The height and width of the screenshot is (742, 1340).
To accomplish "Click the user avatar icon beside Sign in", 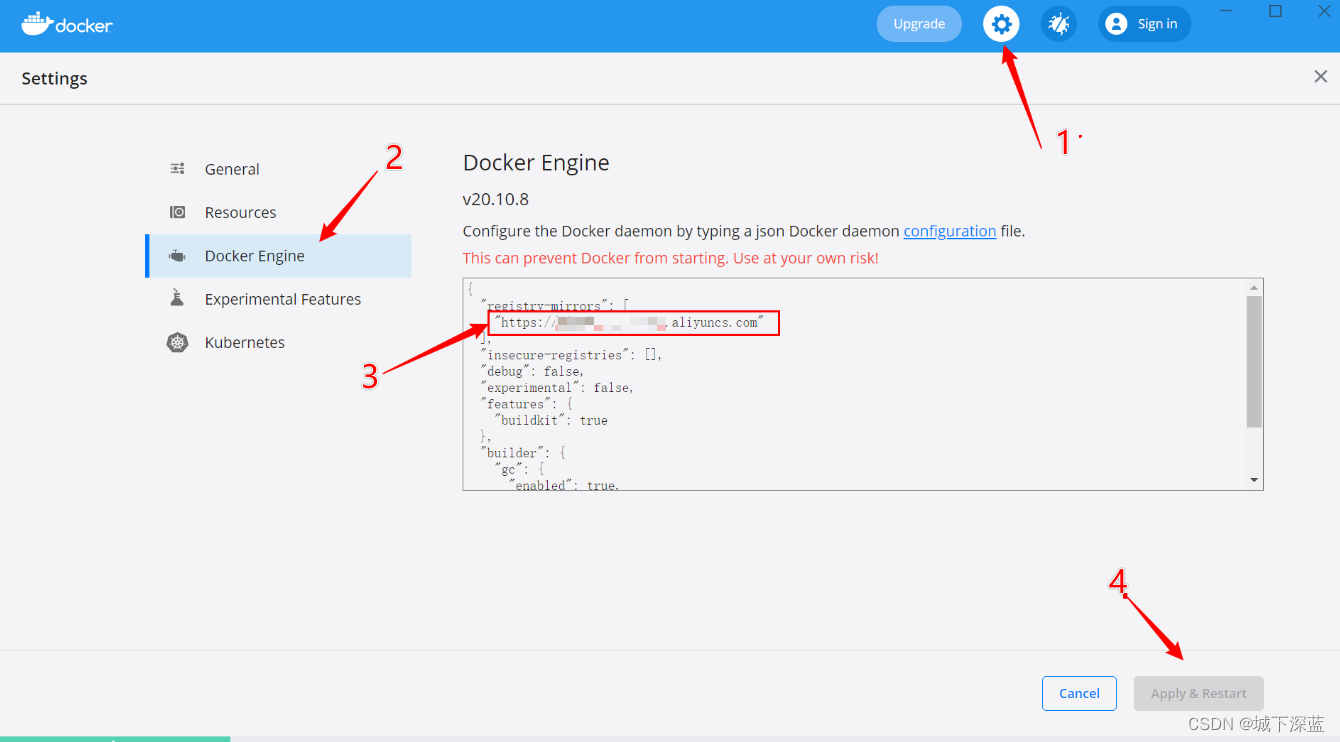I will 1117,24.
